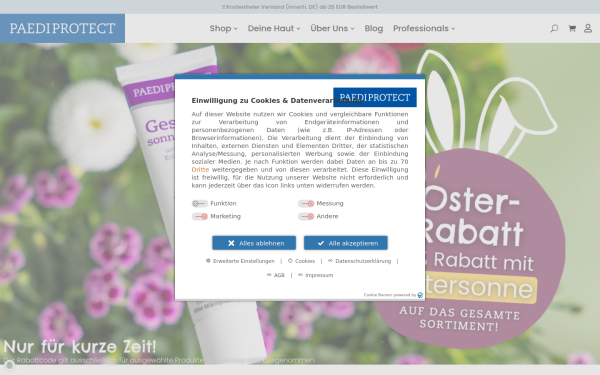
Task: Enable the Marketing cookie switch
Action: point(200,217)
